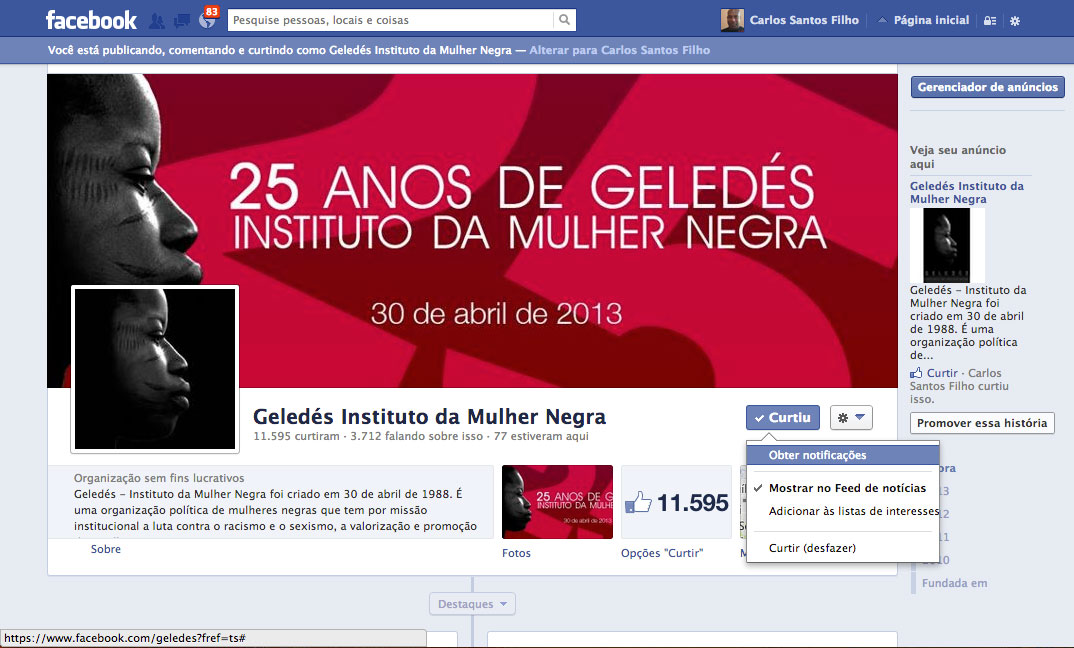The image size is (1074, 648).
Task: Select Curtir (desfazer) option
Action: click(x=842, y=548)
